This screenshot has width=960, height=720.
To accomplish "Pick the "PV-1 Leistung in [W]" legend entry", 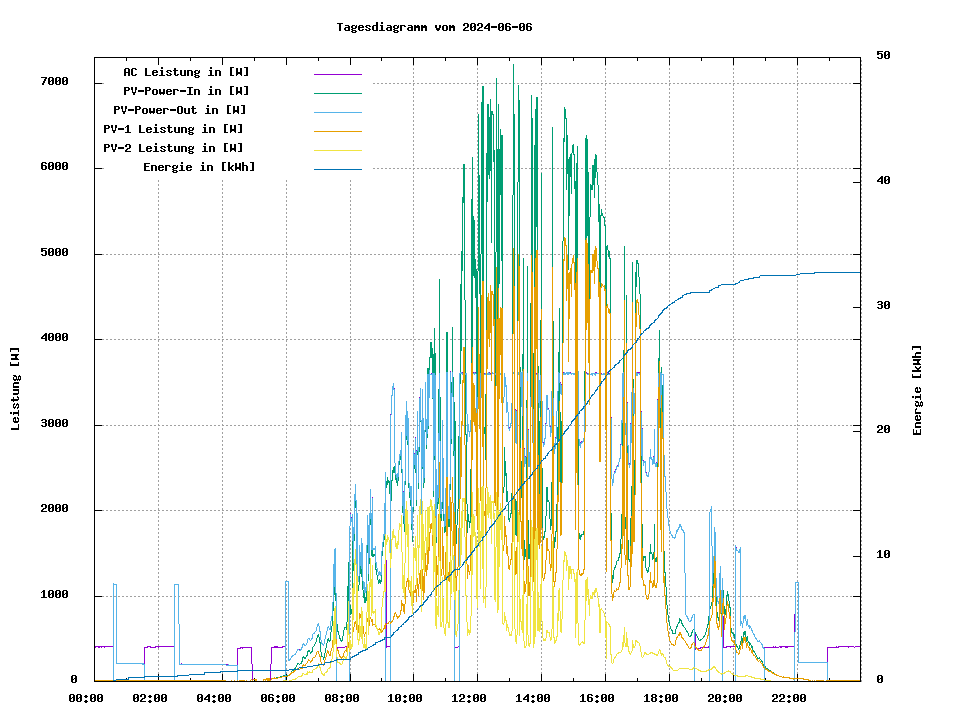I will [x=173, y=129].
